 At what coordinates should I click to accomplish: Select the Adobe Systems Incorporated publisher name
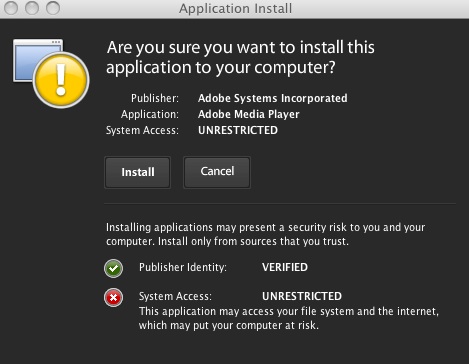[x=273, y=98]
